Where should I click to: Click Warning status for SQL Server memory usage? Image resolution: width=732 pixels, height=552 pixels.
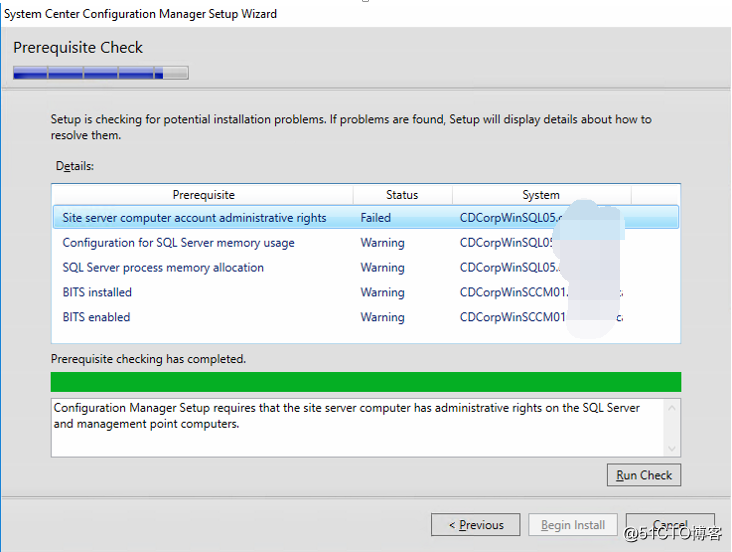click(x=382, y=243)
